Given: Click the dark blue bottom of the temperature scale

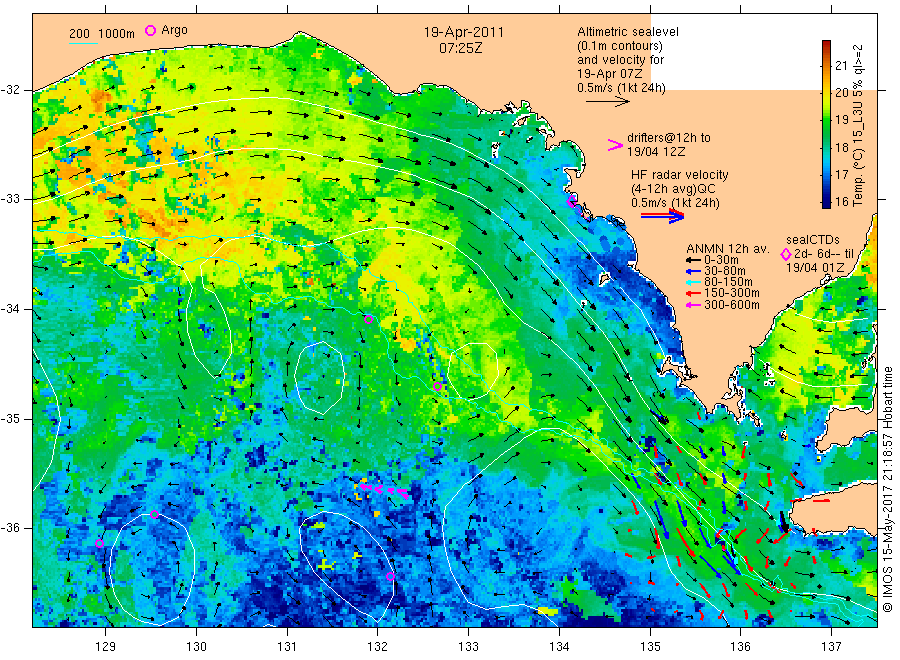Looking at the screenshot, I should (x=826, y=202).
